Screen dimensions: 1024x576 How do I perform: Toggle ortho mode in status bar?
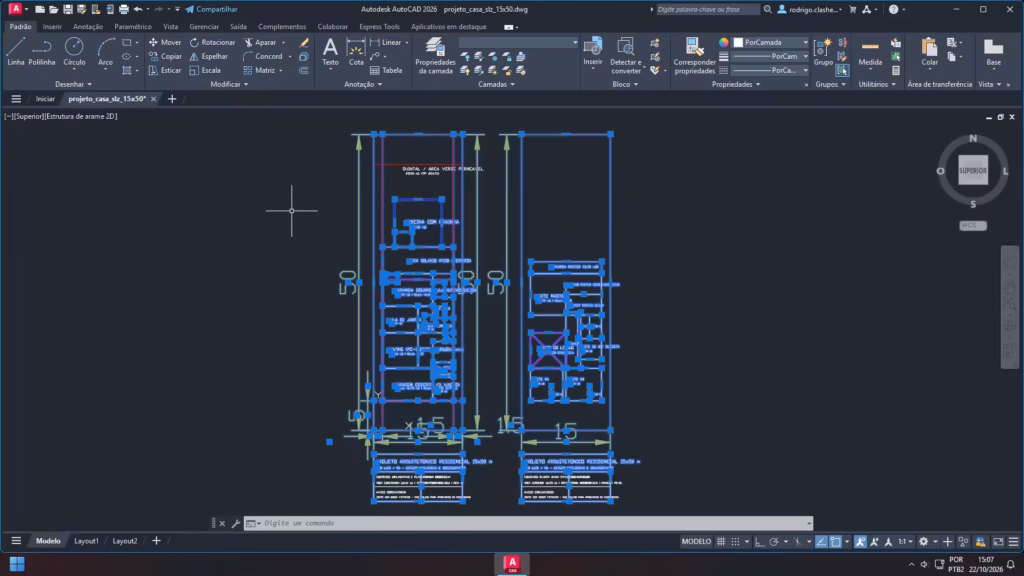pos(760,541)
